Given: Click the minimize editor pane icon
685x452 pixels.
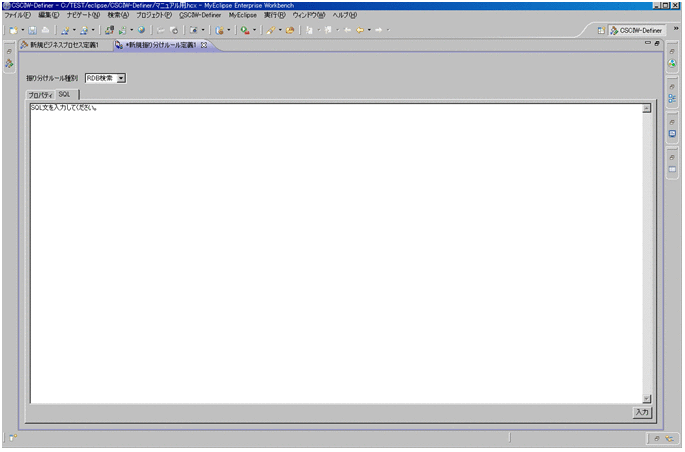Looking at the screenshot, I should (x=648, y=44).
